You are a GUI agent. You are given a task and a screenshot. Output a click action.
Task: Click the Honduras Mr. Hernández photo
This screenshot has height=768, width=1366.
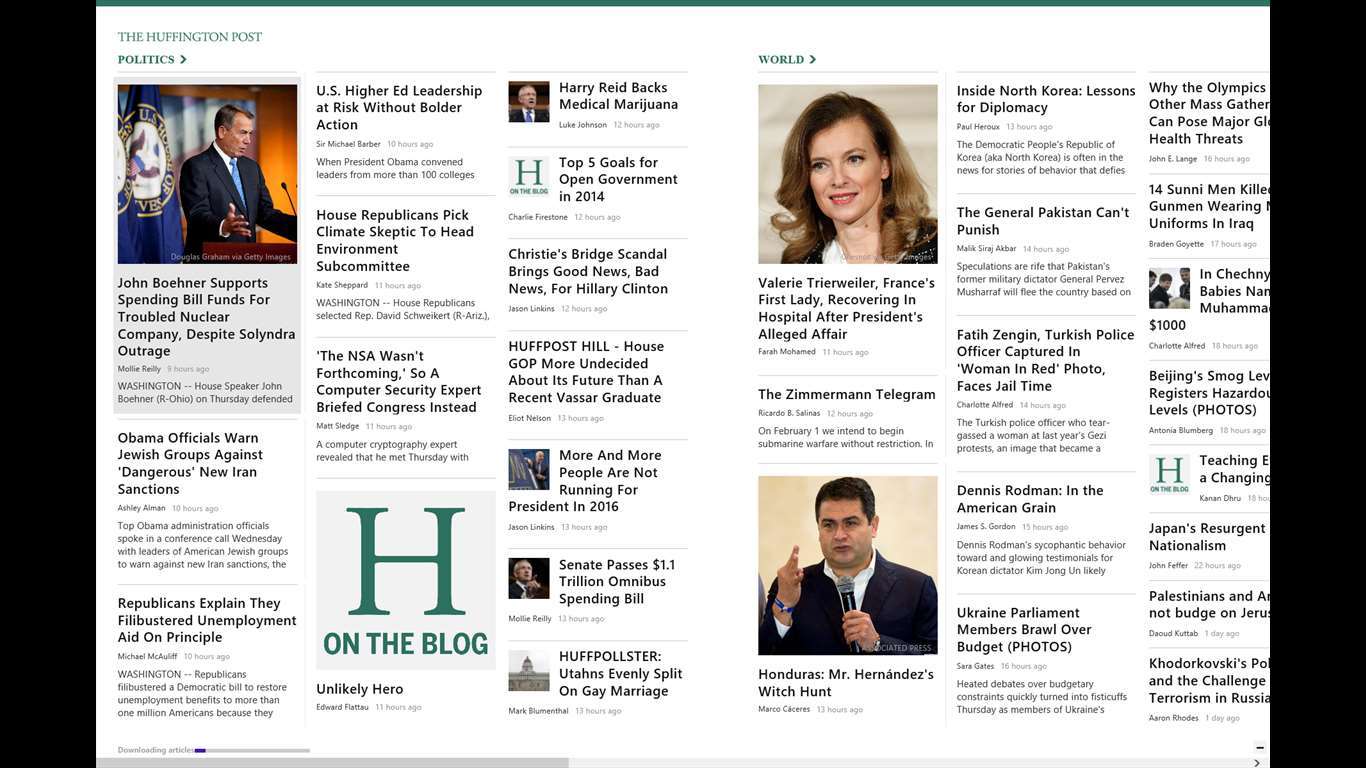click(x=847, y=565)
